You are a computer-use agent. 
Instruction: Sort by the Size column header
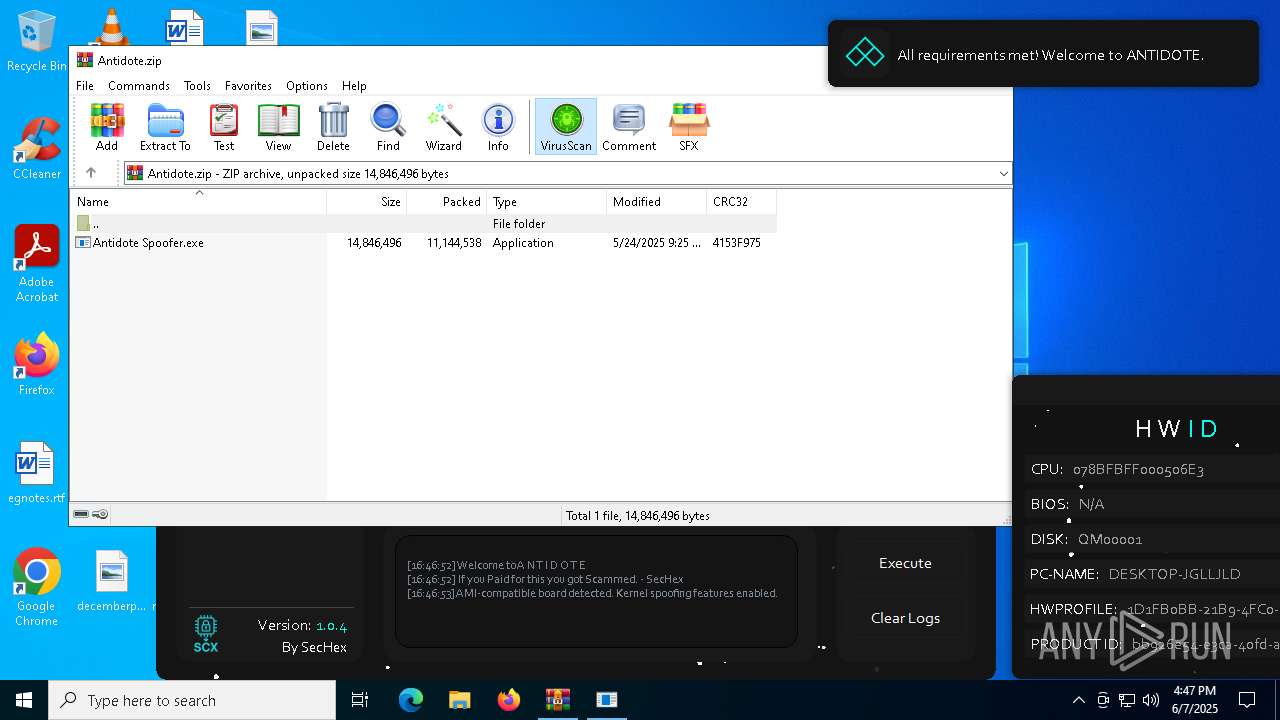[x=367, y=202]
